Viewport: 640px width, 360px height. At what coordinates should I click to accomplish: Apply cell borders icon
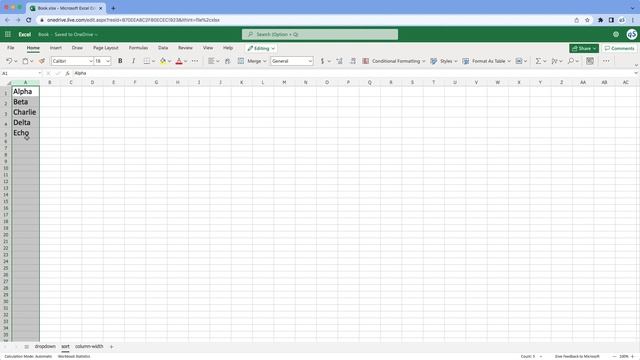tap(147, 61)
